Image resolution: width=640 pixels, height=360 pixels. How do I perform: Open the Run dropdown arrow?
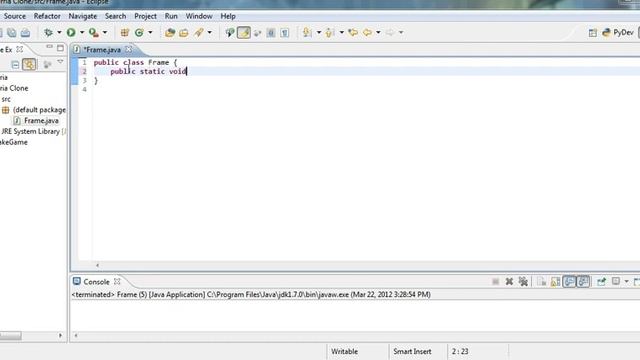82,32
